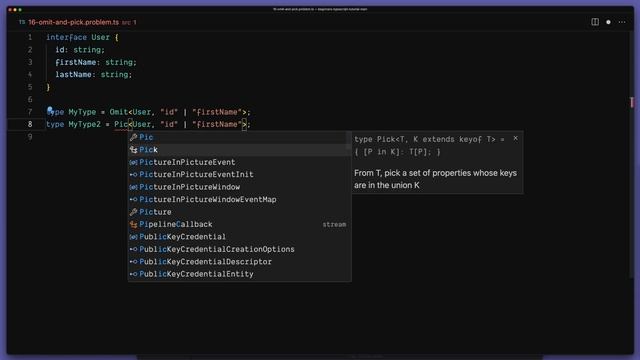Click the variable icon beside PublicKeyCredential
The height and width of the screenshot is (360, 640).
pyautogui.click(x=133, y=237)
